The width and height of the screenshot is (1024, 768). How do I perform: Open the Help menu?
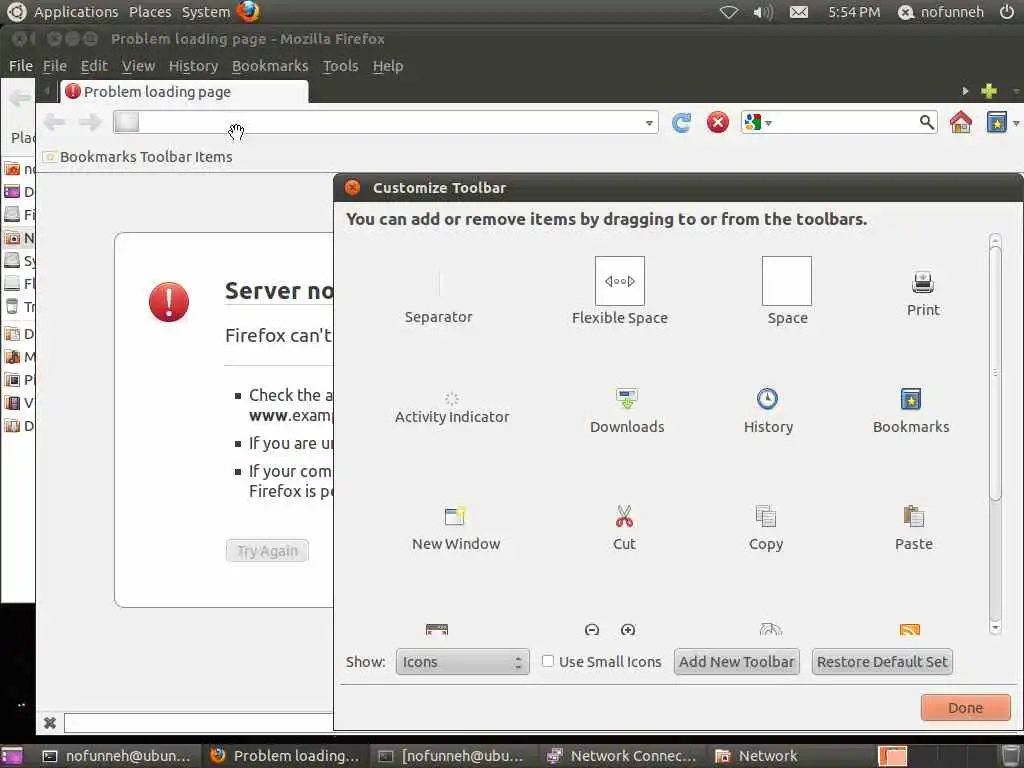click(388, 66)
